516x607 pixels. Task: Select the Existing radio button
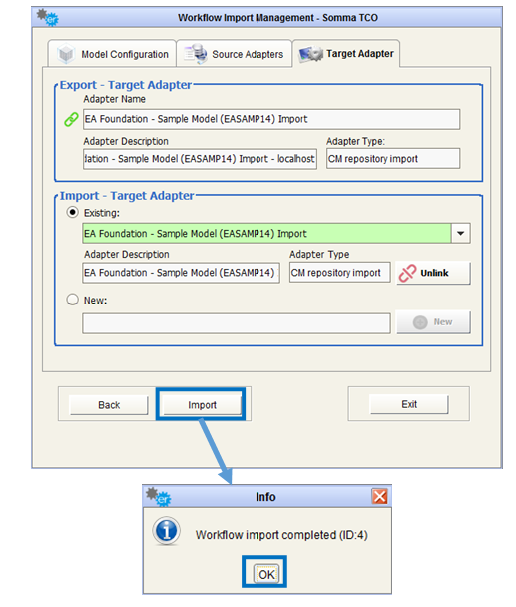72,213
